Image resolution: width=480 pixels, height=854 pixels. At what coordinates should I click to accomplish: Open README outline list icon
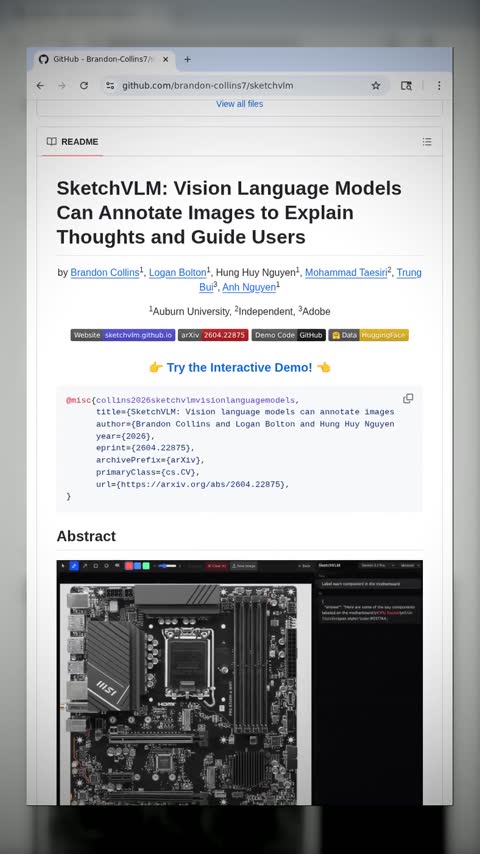[x=427, y=142]
